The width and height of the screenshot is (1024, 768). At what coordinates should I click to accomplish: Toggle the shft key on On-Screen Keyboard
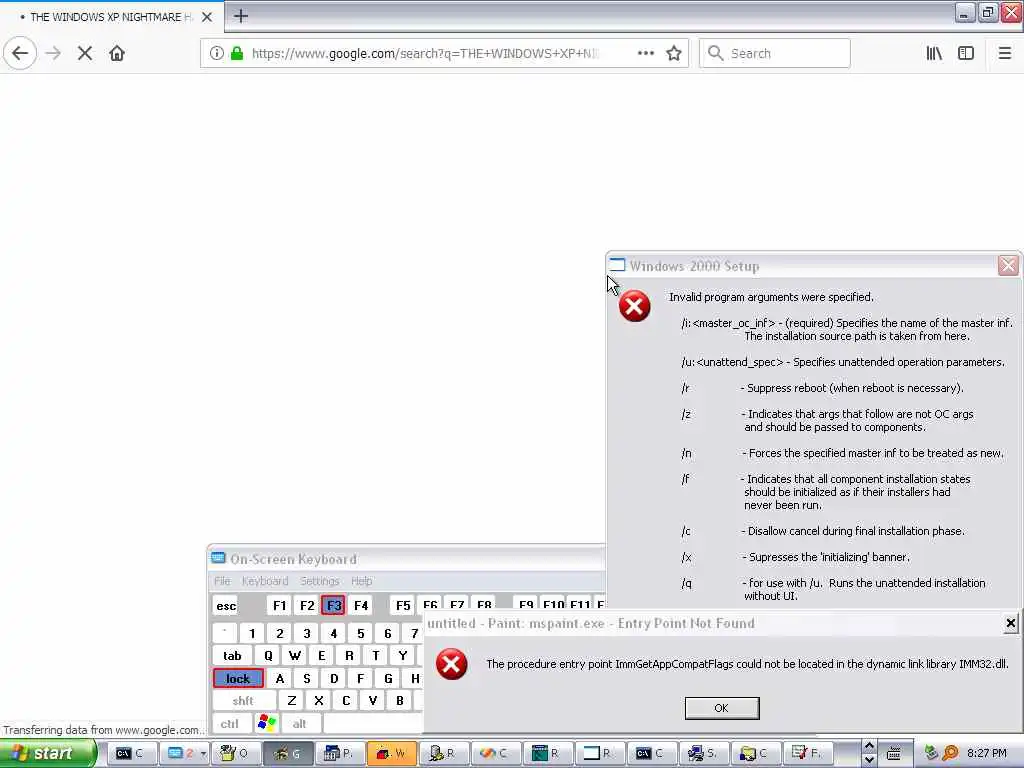243,701
